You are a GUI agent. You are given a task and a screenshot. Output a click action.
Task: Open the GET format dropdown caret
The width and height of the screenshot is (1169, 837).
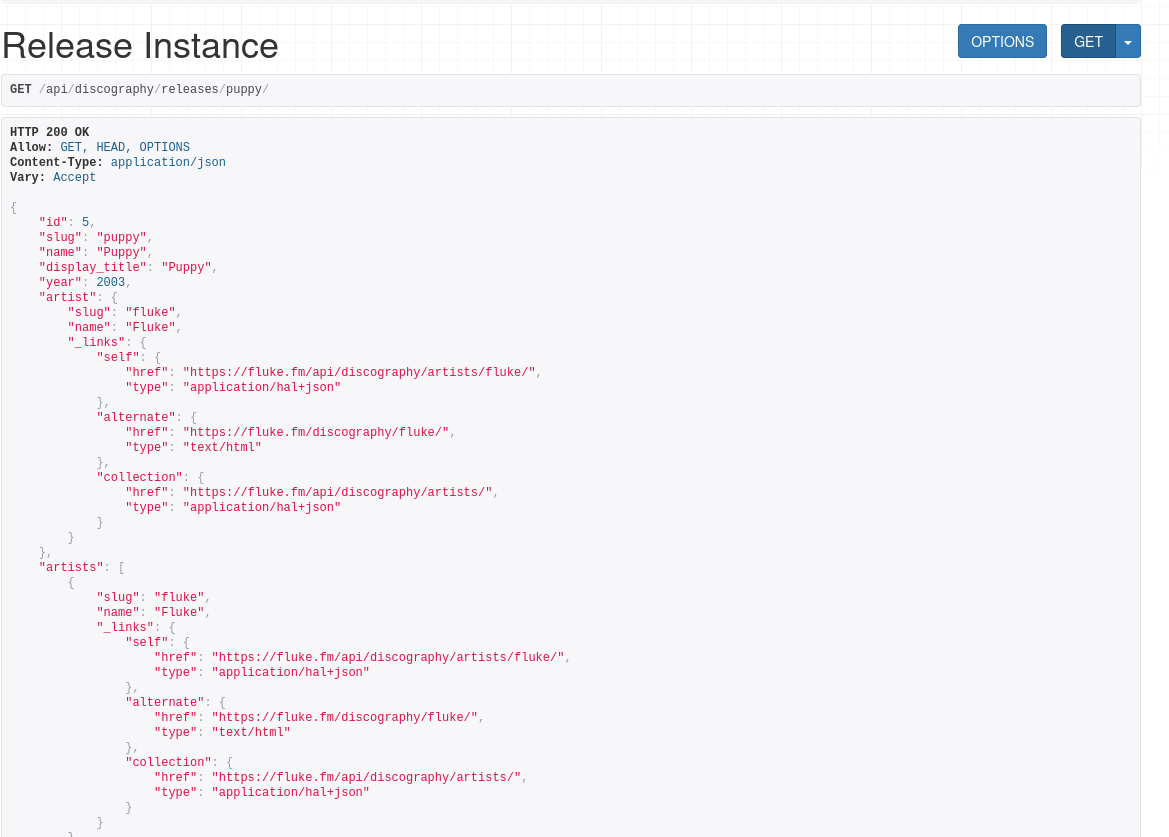(1128, 42)
